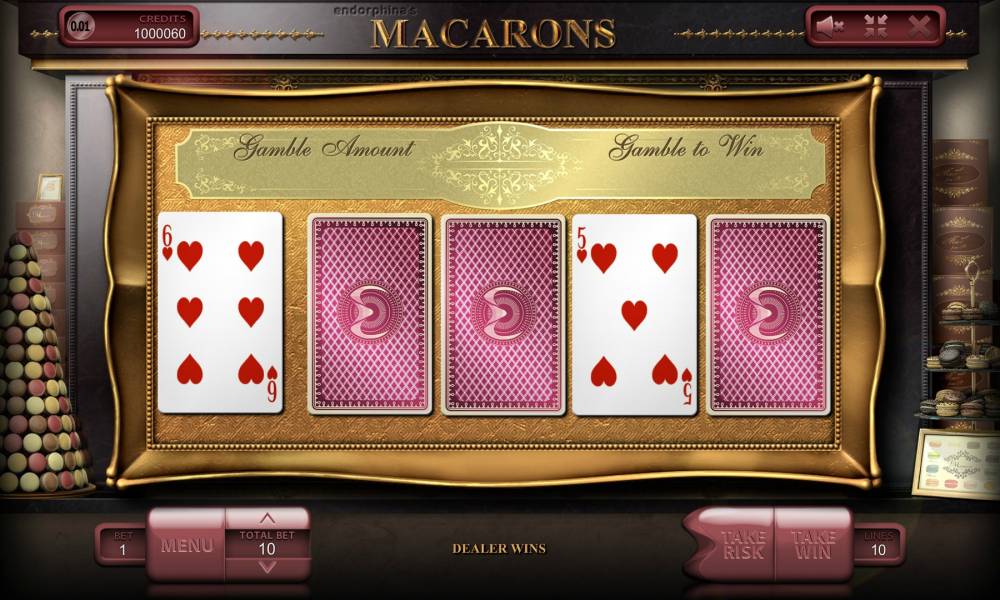
Task: Pick the middle face-down card
Action: [x=503, y=314]
